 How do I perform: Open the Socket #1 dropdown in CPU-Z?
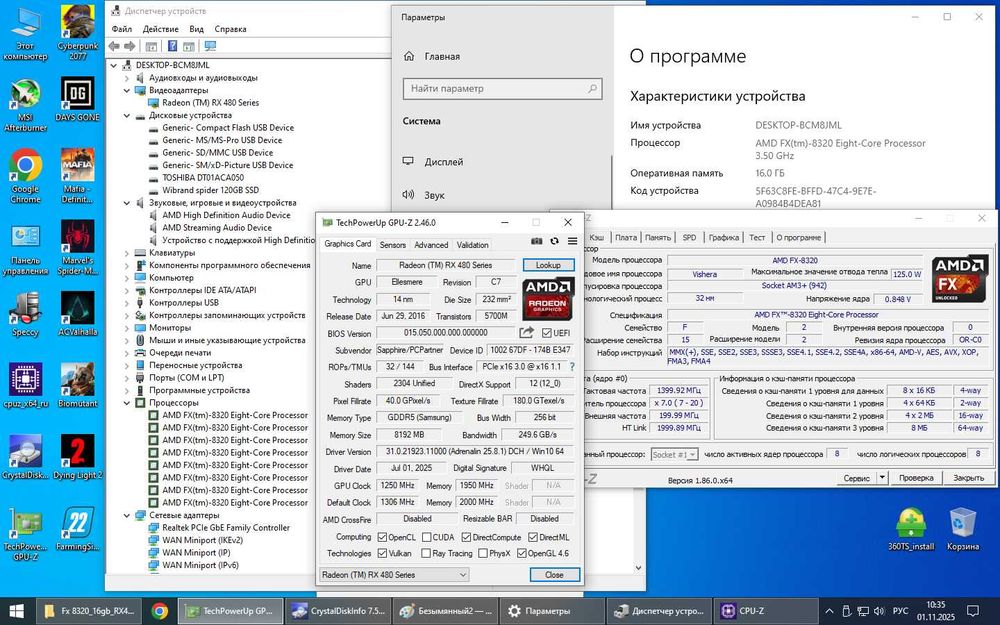point(674,455)
